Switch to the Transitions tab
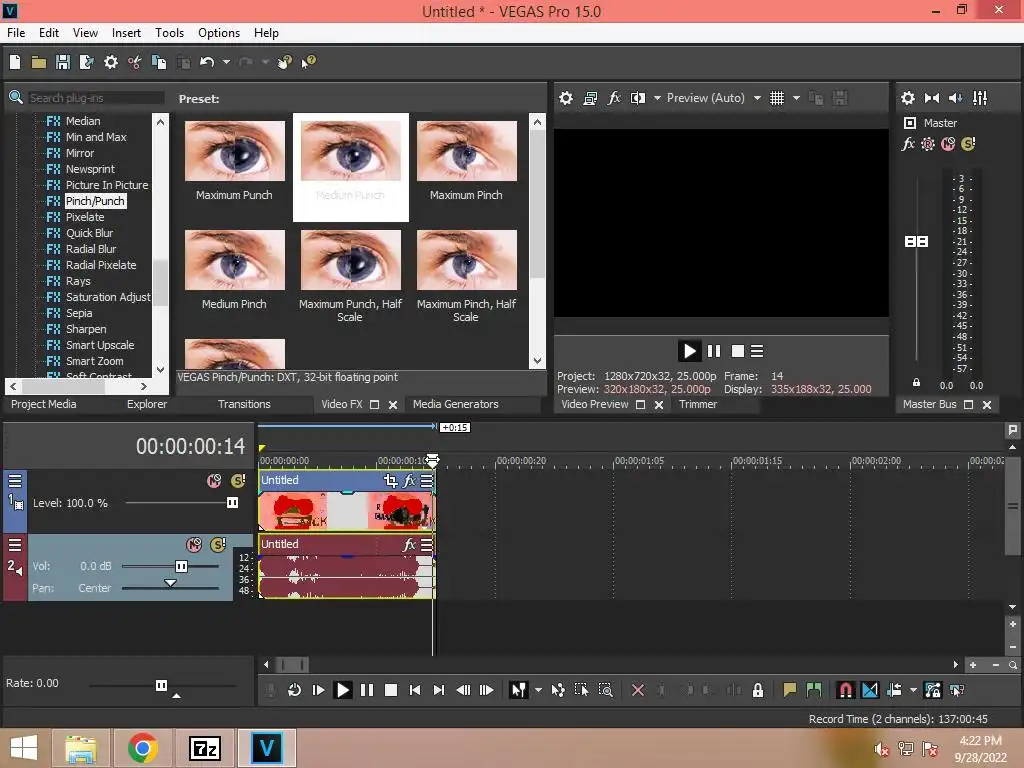 244,404
